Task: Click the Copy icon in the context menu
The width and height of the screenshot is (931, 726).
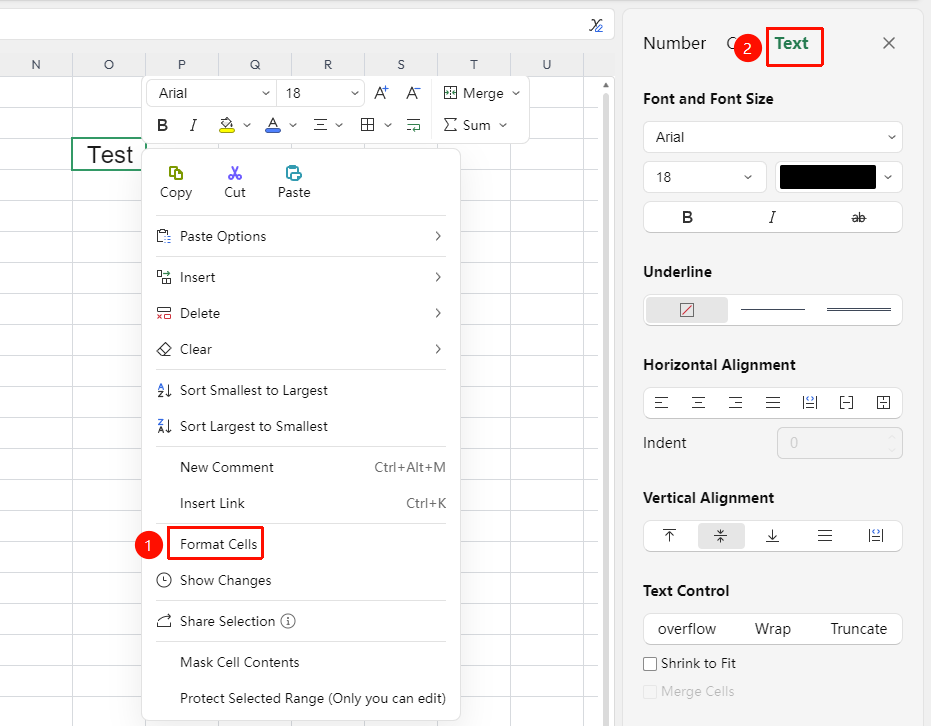Action: coord(176,173)
